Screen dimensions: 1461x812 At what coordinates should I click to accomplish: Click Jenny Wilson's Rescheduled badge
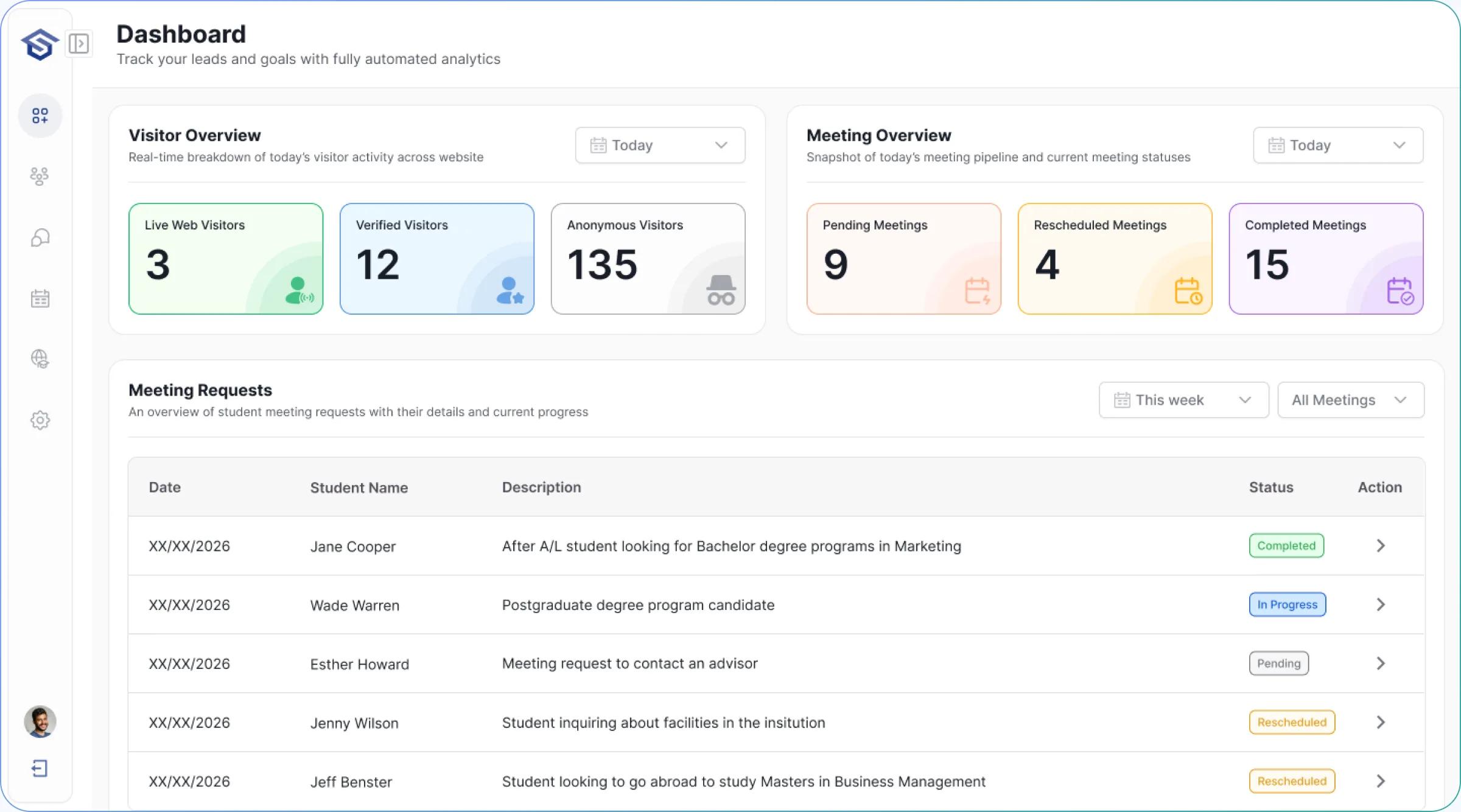pos(1292,723)
